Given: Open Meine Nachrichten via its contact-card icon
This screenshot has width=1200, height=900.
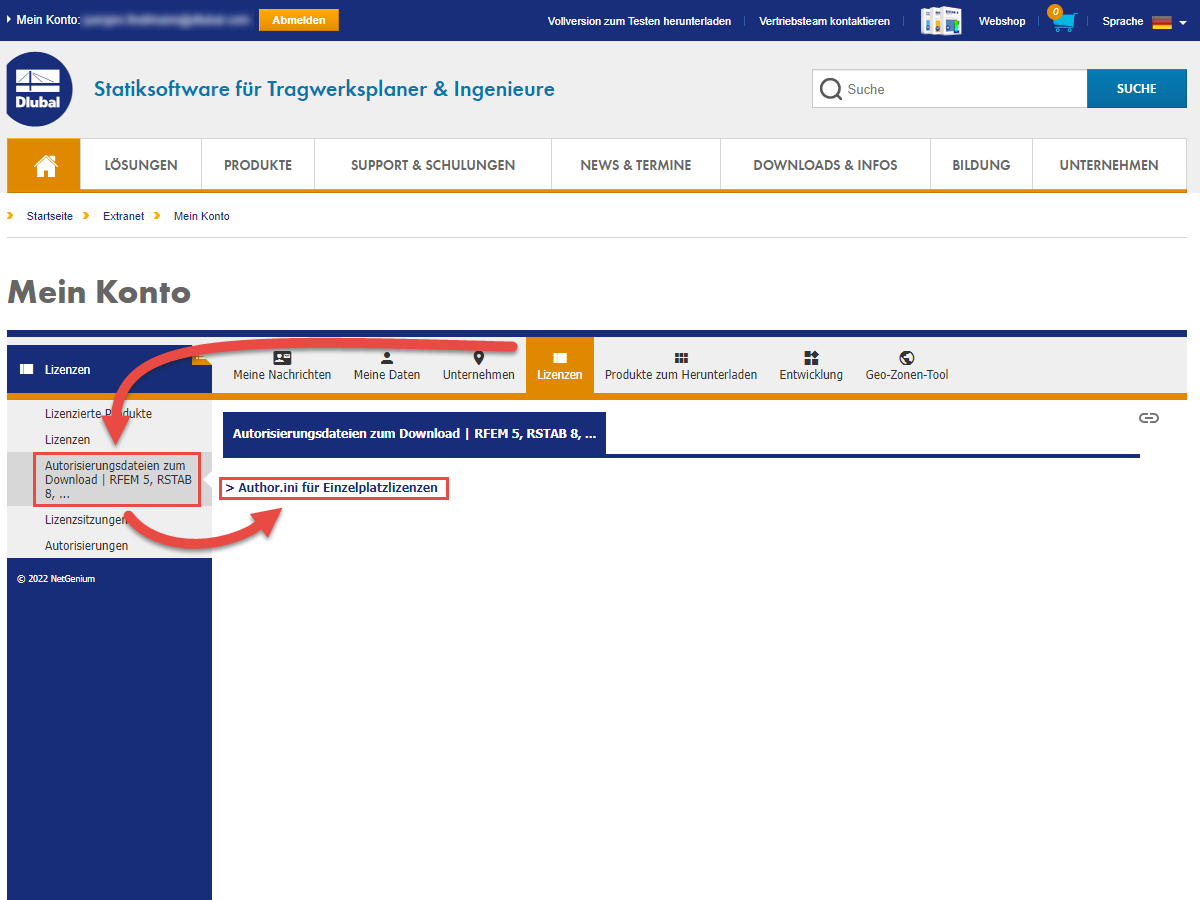Looking at the screenshot, I should [x=282, y=356].
